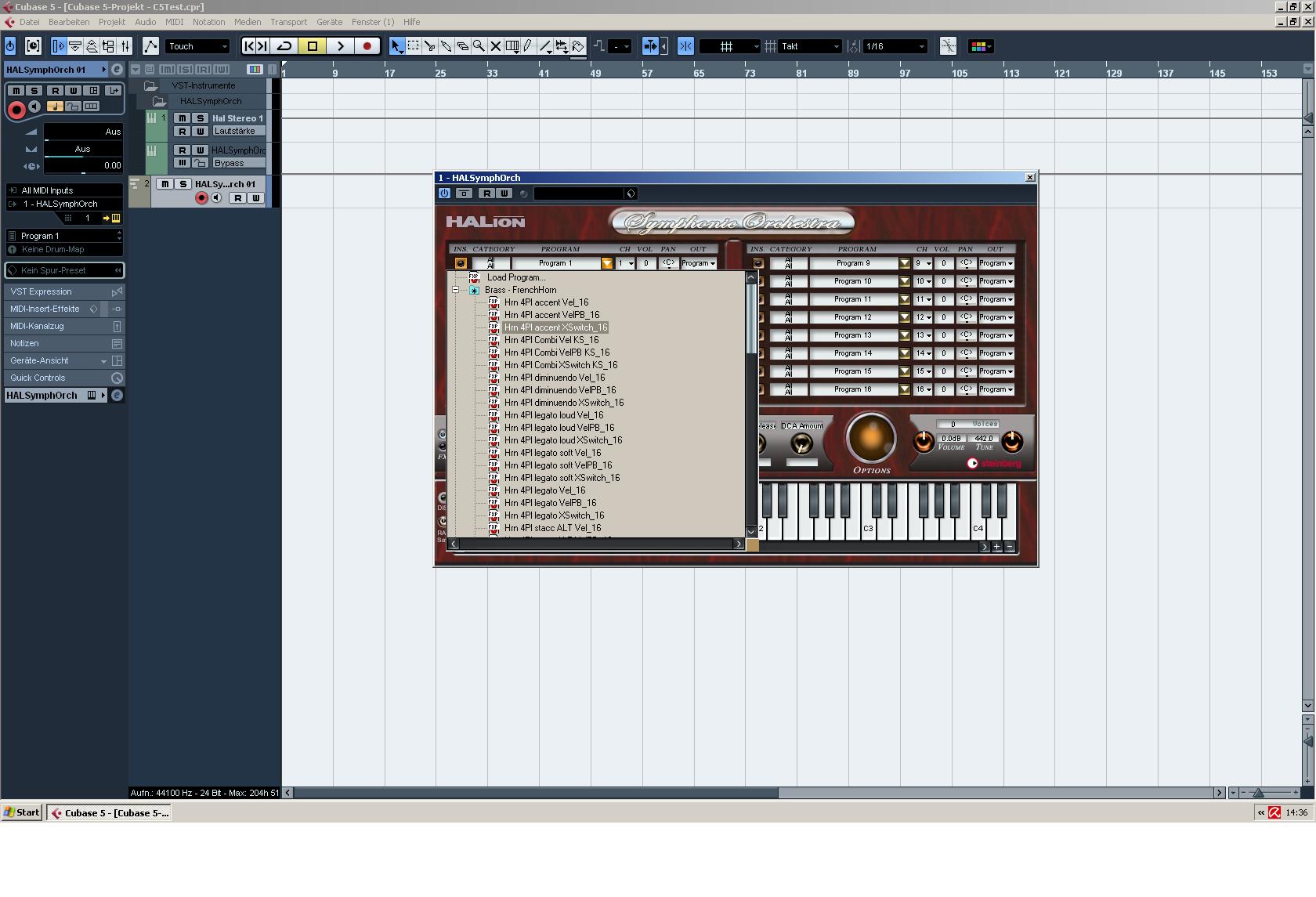Open the Program 9 program selector arrow
Image resolution: width=1316 pixels, height=897 pixels.
[905, 263]
